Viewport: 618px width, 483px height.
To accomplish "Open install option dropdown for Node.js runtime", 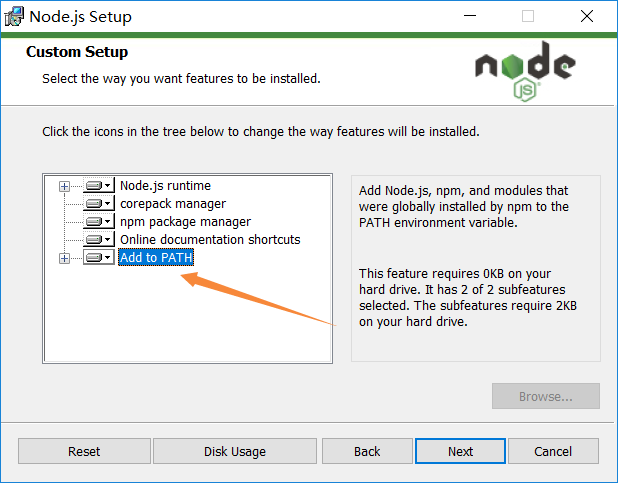I will (99, 185).
